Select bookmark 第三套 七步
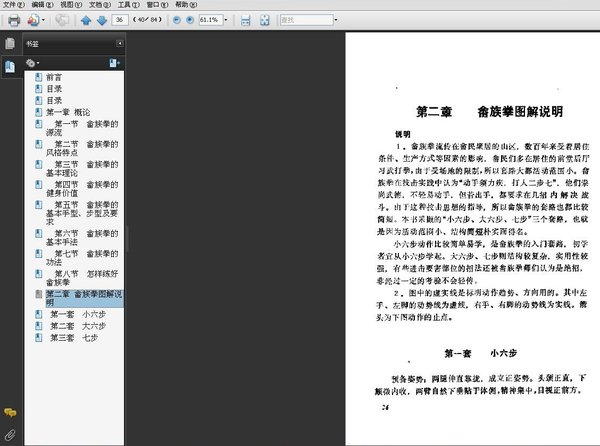This screenshot has height=446, width=600. tap(74, 338)
